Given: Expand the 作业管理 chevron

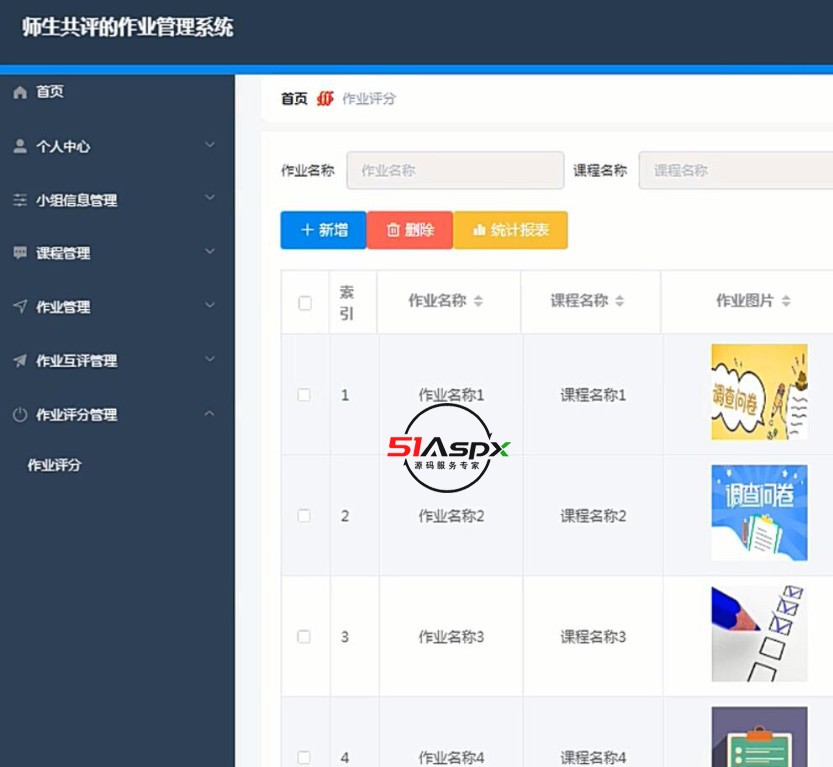Looking at the screenshot, I should coord(210,305).
